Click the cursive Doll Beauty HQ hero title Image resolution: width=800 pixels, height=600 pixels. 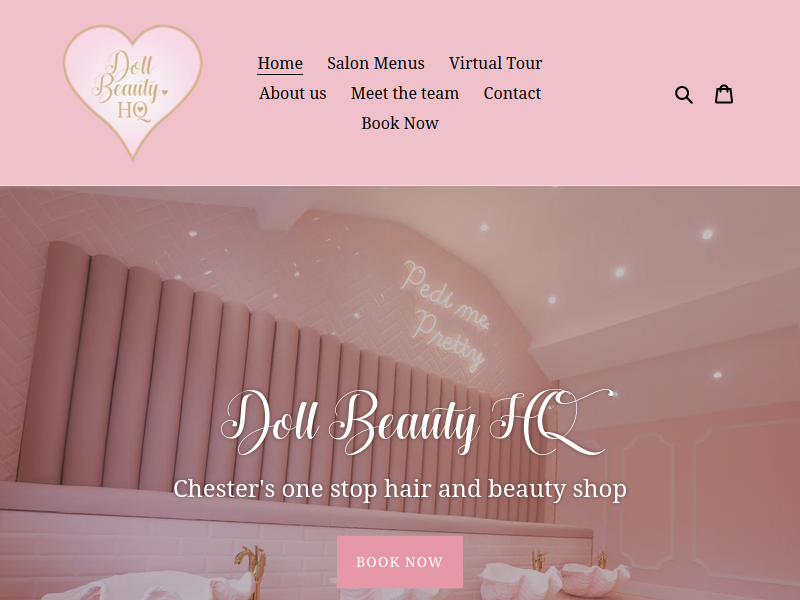[417, 422]
